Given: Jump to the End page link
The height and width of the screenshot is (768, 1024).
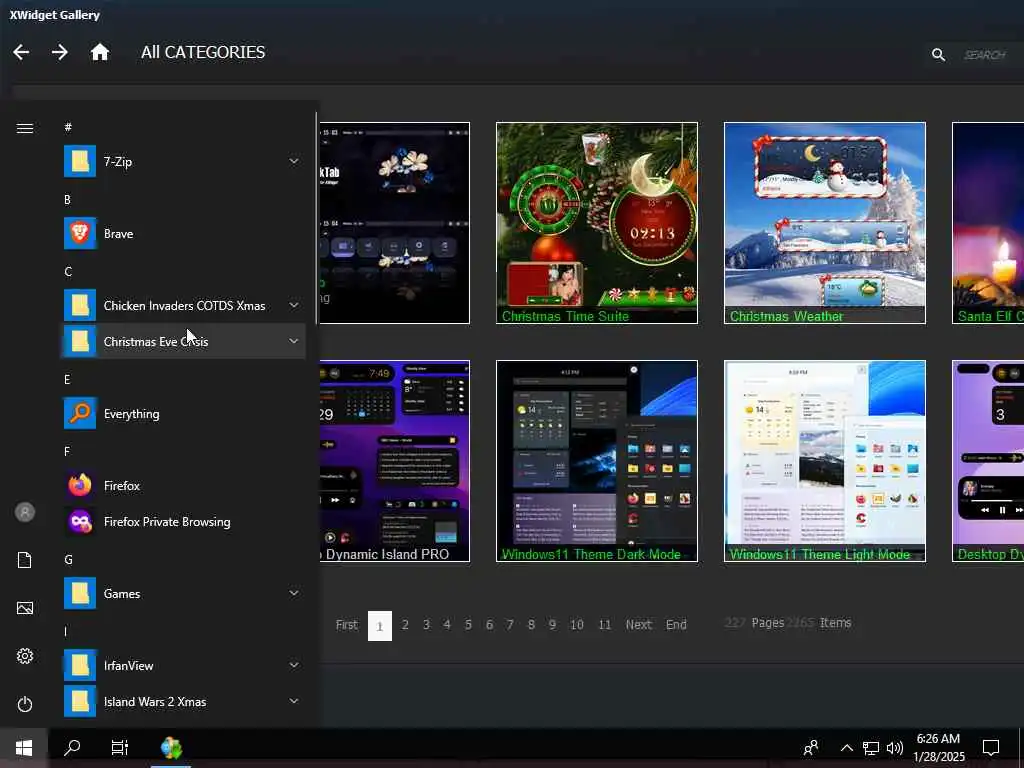Looking at the screenshot, I should coord(676,625).
